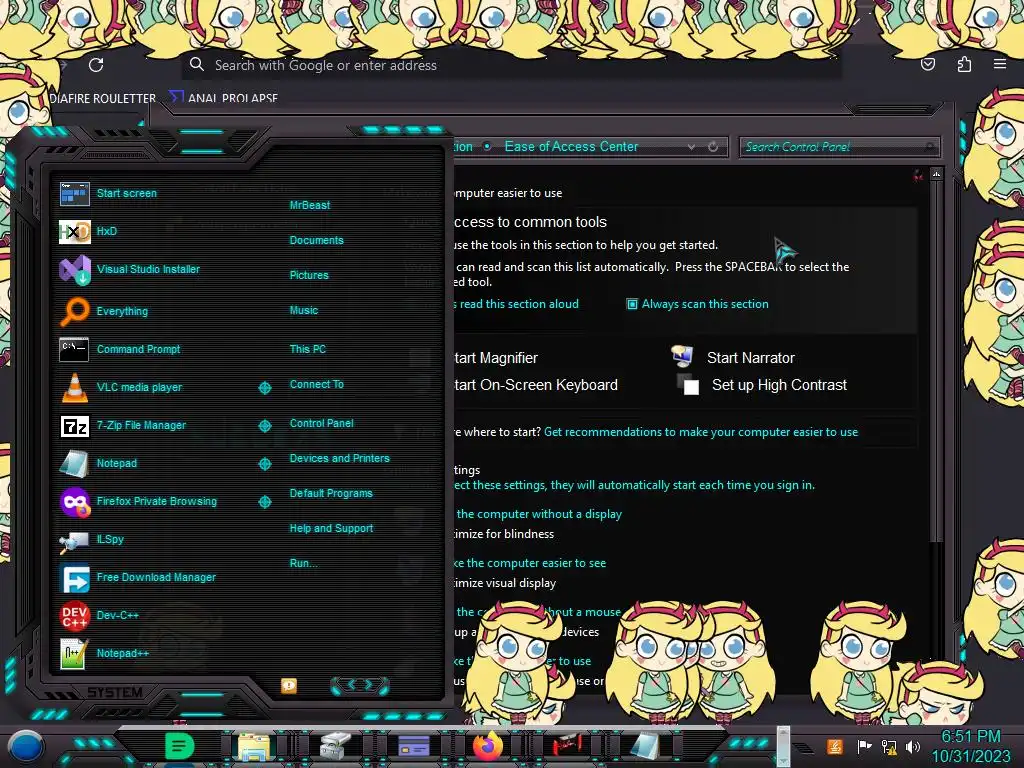Open the notepad page icon on taskbar
Screen dimensions: 1024x768
(x=645, y=746)
